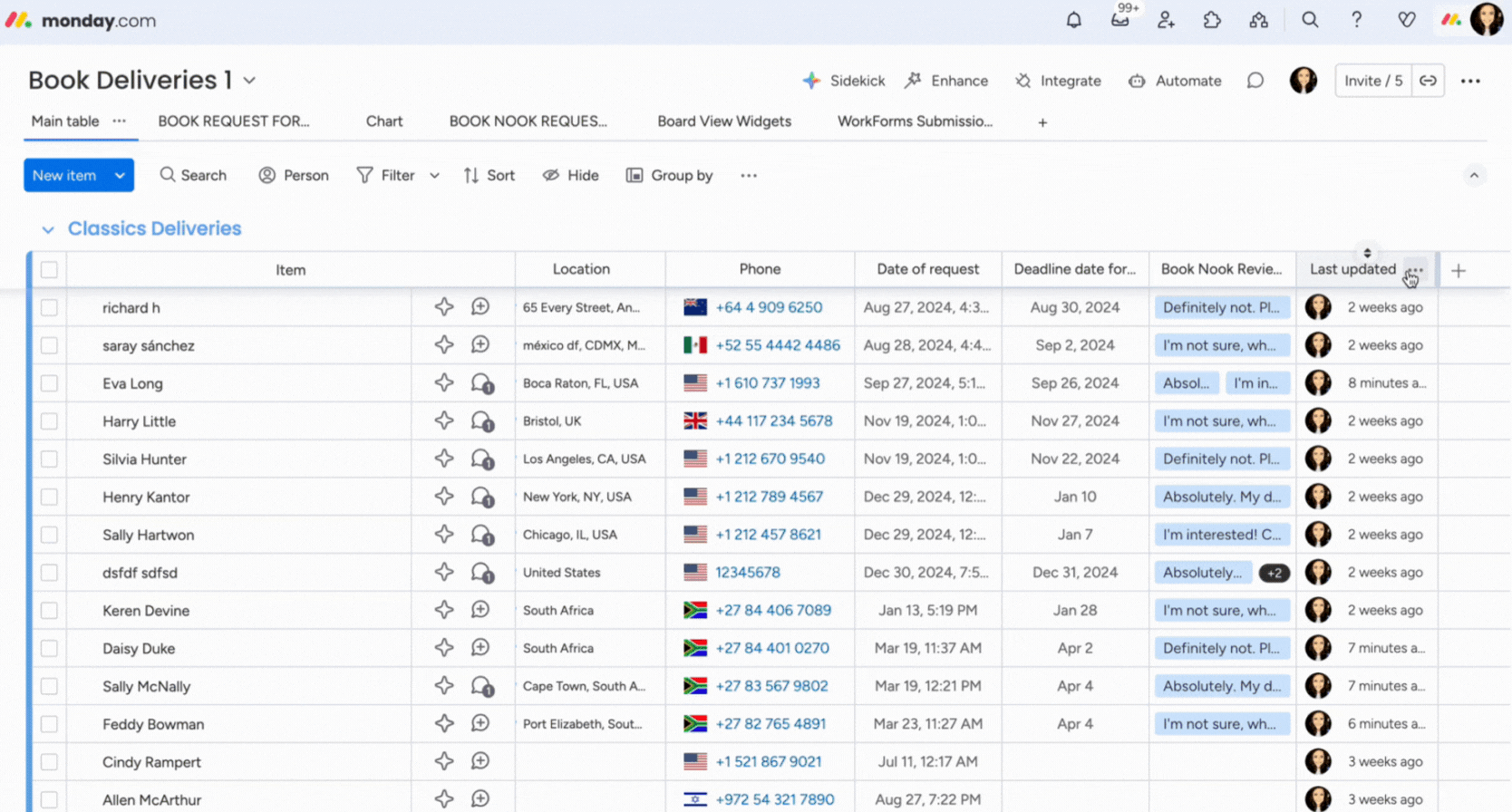This screenshot has height=812, width=1512.
Task: Switch to the Chart tab
Action: click(384, 121)
